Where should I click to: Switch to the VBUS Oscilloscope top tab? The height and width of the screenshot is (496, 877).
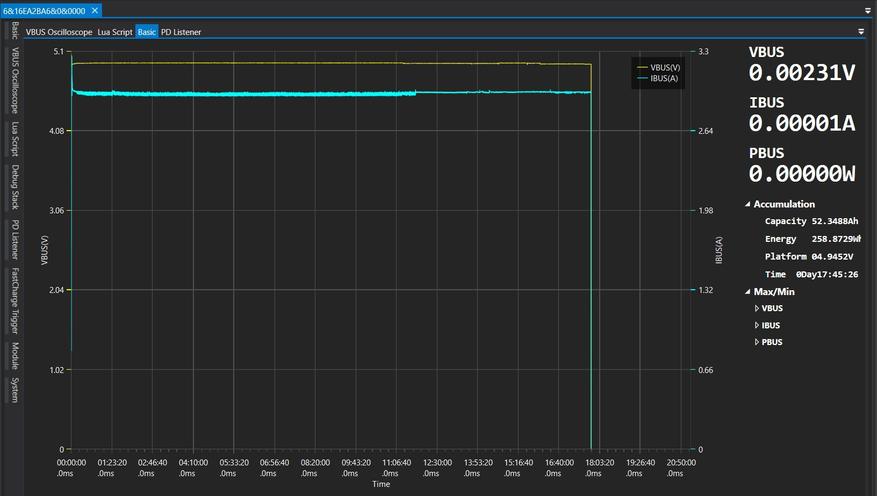point(59,32)
